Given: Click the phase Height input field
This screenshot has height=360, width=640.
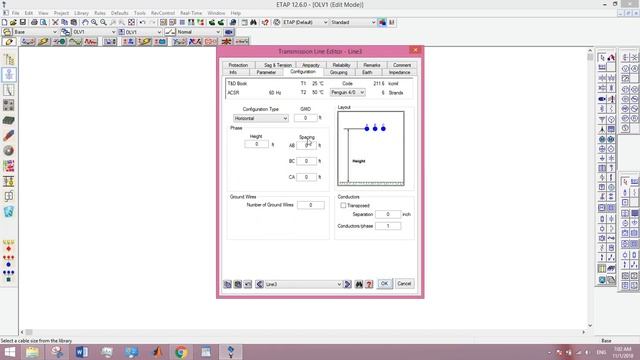Looking at the screenshot, I should pyautogui.click(x=256, y=144).
